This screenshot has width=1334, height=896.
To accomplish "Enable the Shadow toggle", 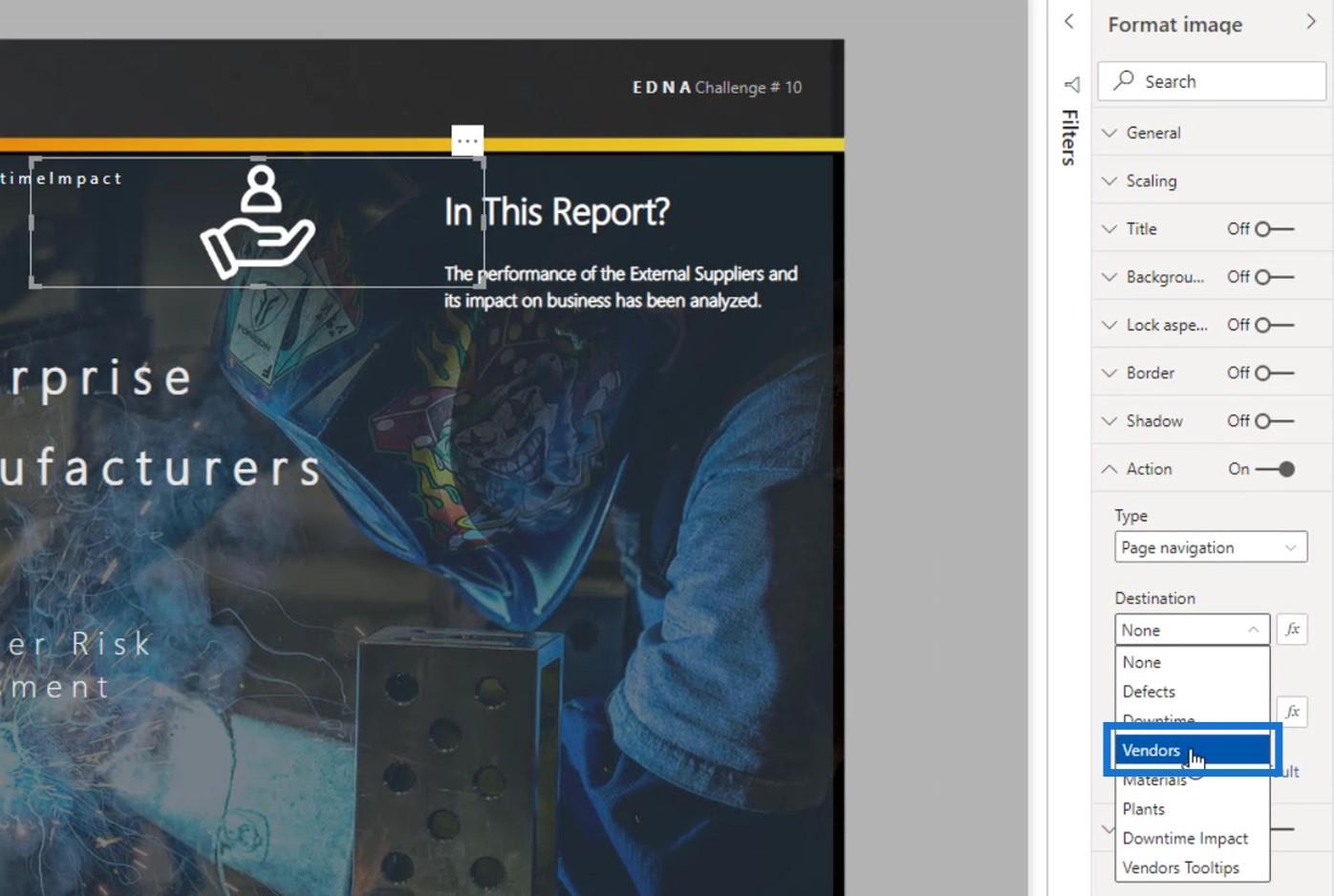I will 1275,421.
